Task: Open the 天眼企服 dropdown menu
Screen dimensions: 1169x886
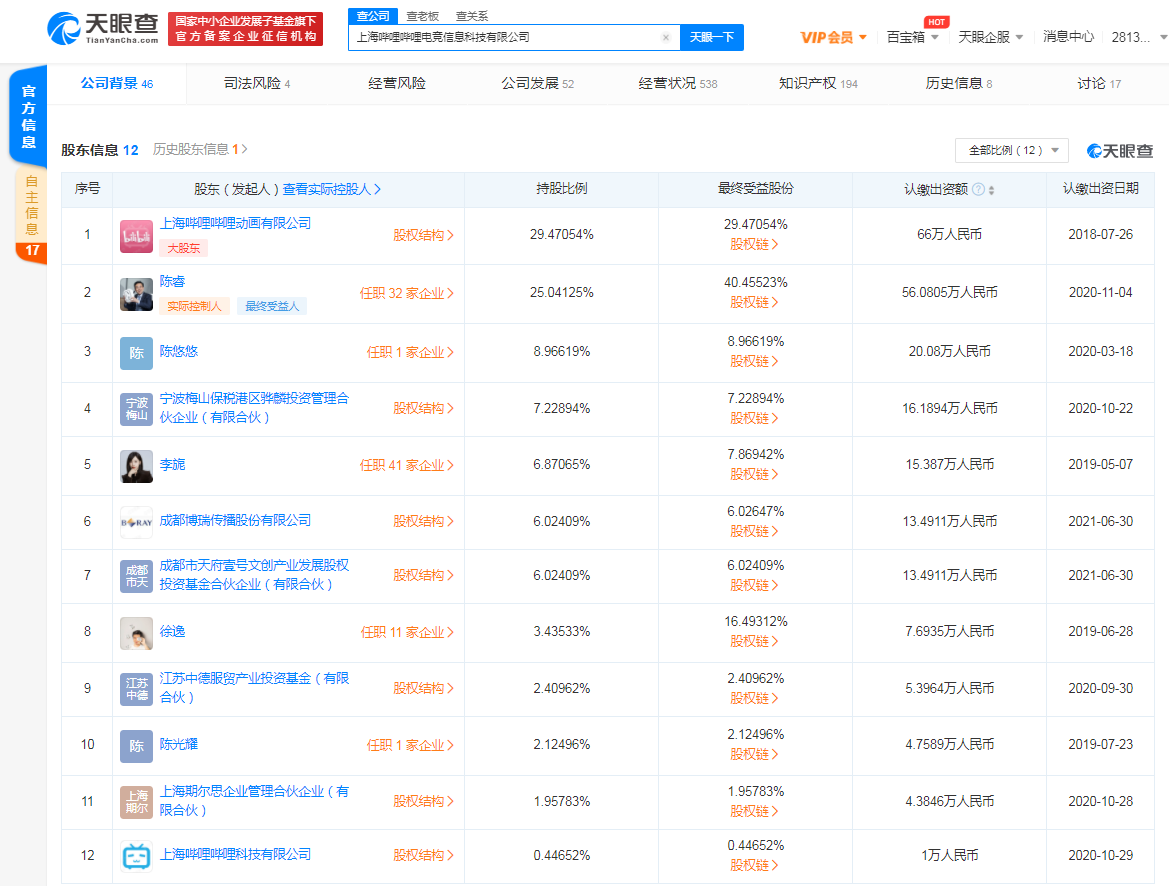Action: 990,37
